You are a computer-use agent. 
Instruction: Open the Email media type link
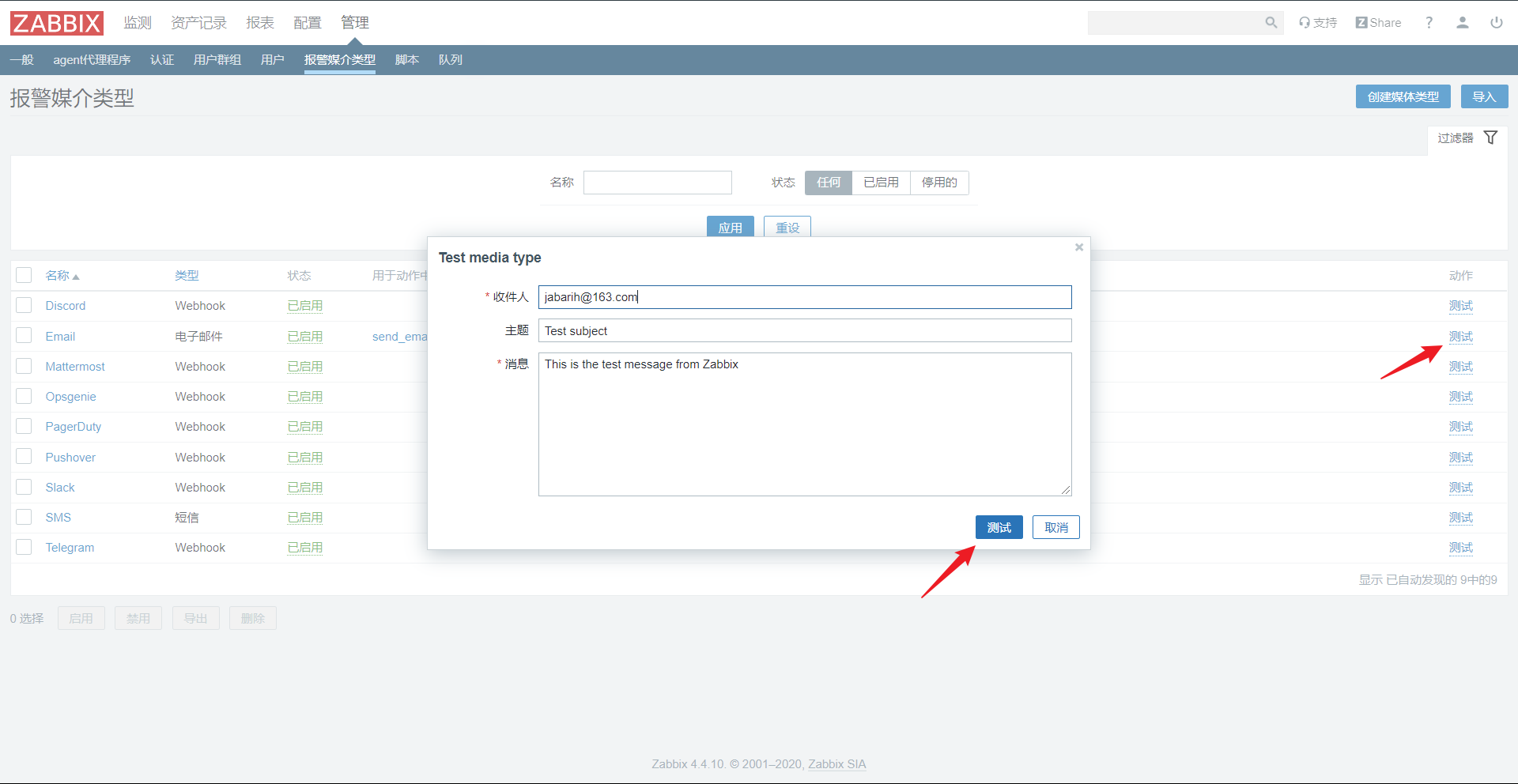[x=60, y=337]
